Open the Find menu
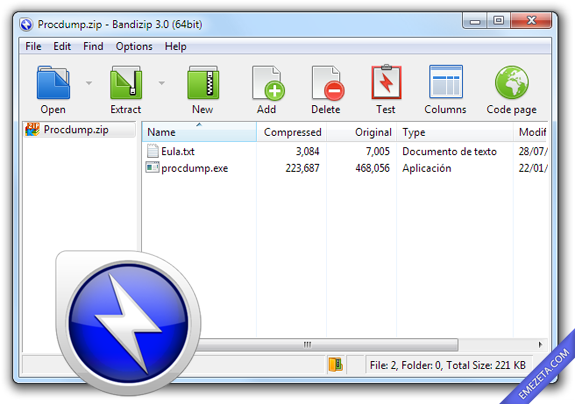Viewport: 575px width, 404px height. pyautogui.click(x=93, y=46)
